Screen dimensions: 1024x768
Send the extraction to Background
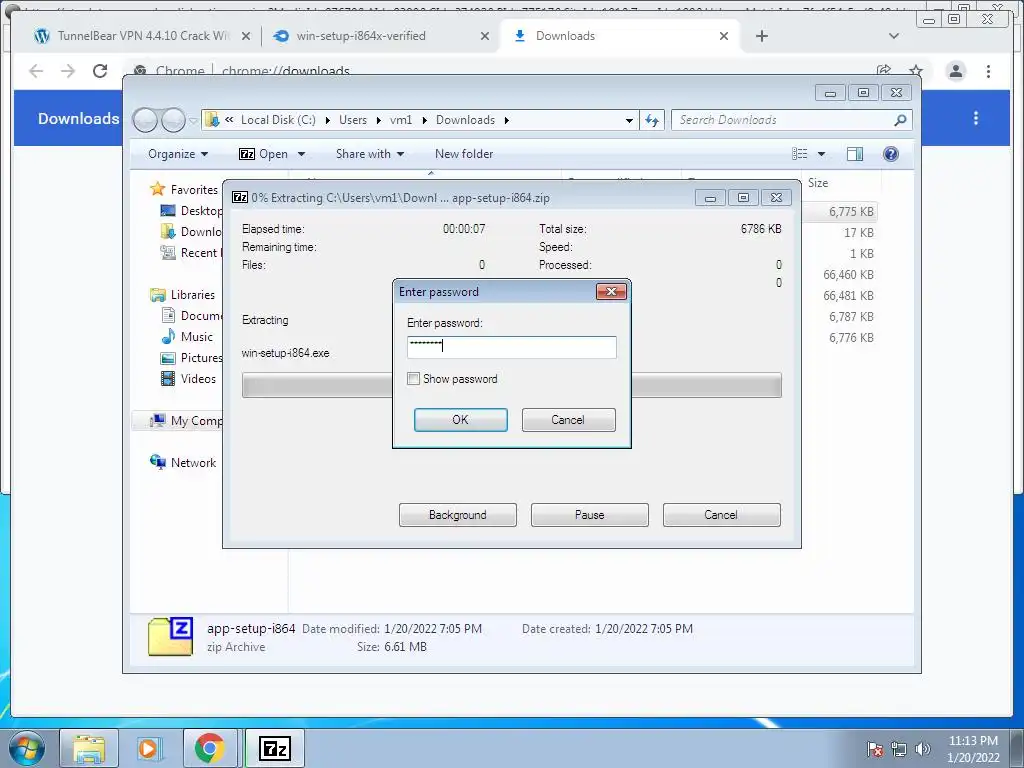coord(458,515)
